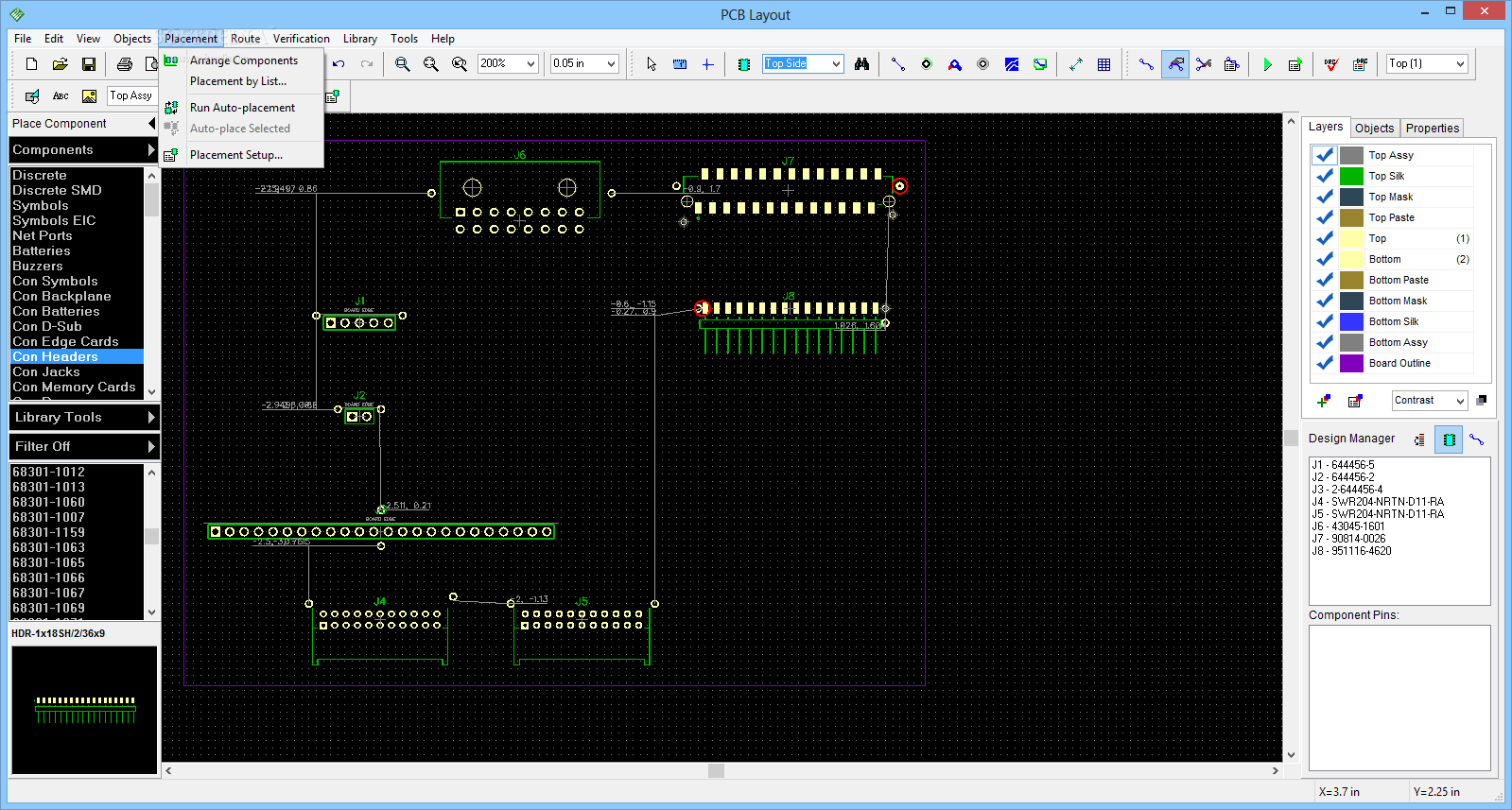Click the Zoom In magnifier icon

pos(402,64)
